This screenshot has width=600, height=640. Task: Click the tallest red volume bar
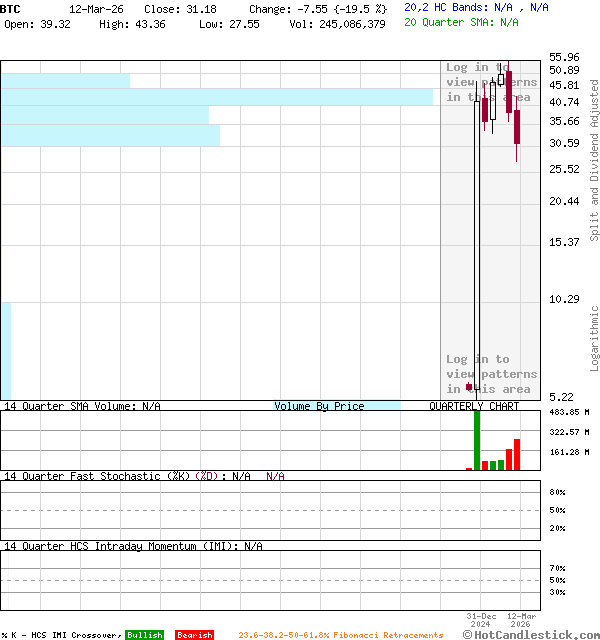click(517, 454)
